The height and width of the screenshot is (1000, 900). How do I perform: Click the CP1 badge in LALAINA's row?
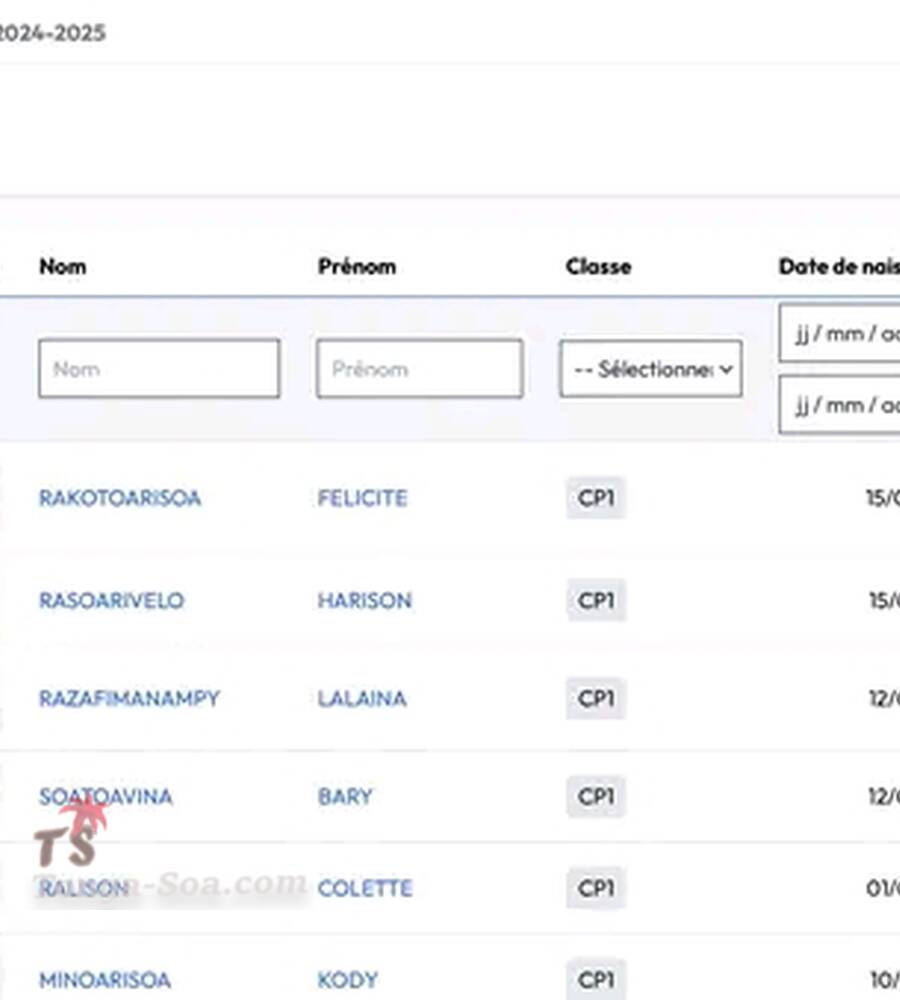pyautogui.click(x=596, y=699)
